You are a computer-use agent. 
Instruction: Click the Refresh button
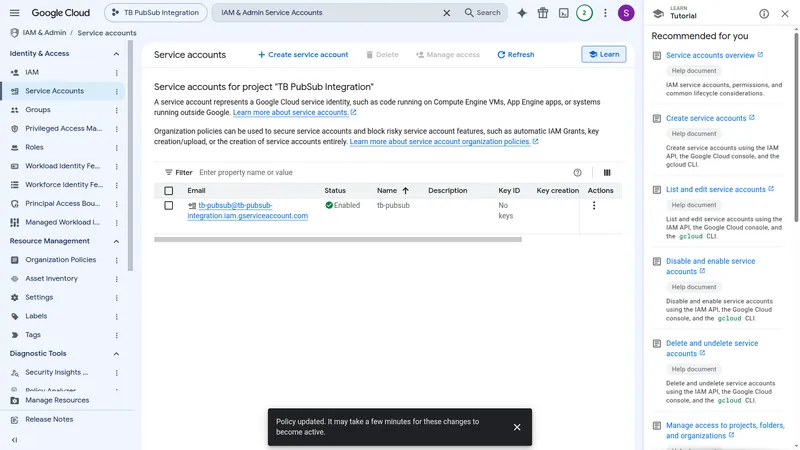(x=515, y=55)
